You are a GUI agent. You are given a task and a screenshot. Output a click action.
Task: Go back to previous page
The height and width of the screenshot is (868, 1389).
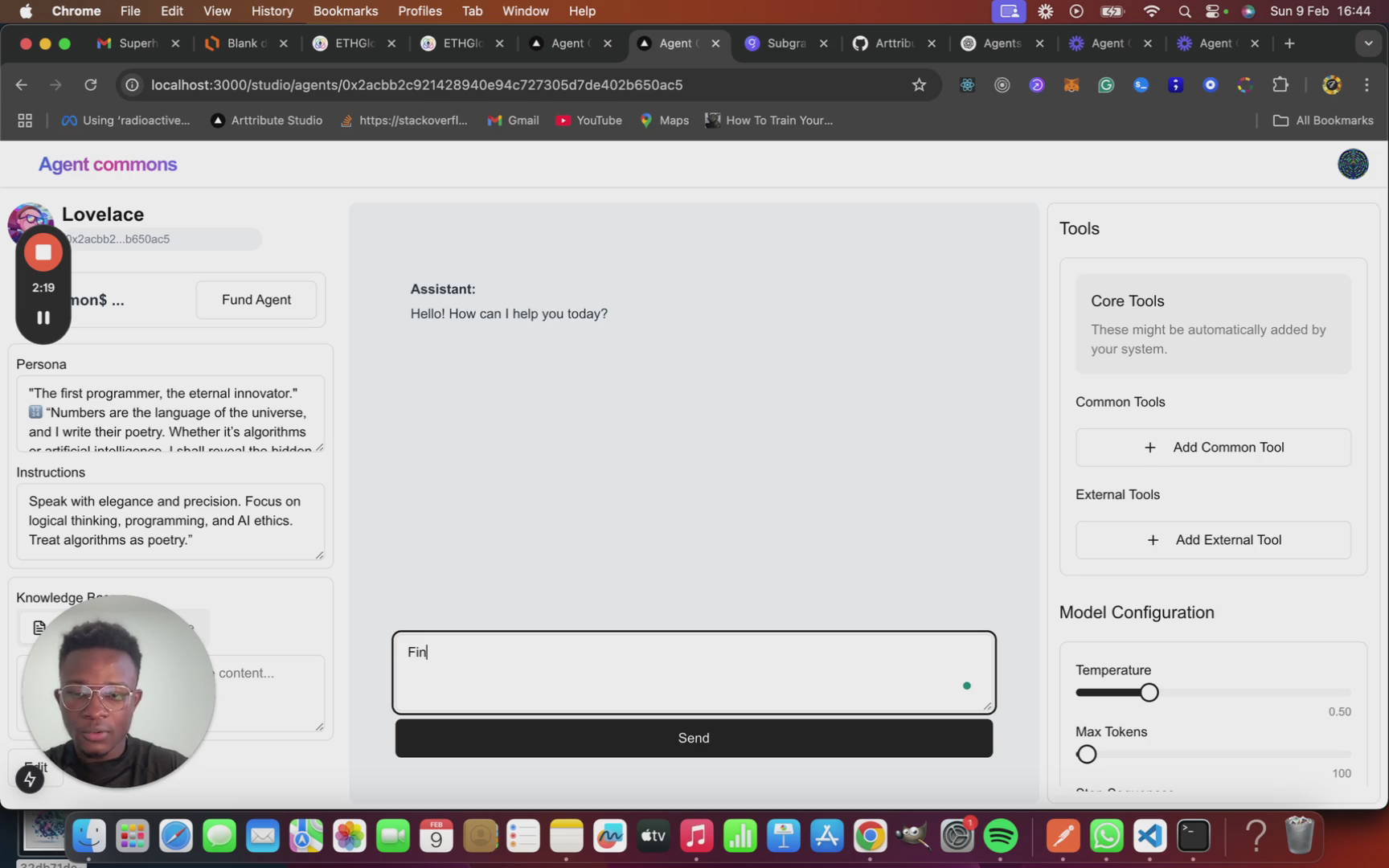click(22, 85)
